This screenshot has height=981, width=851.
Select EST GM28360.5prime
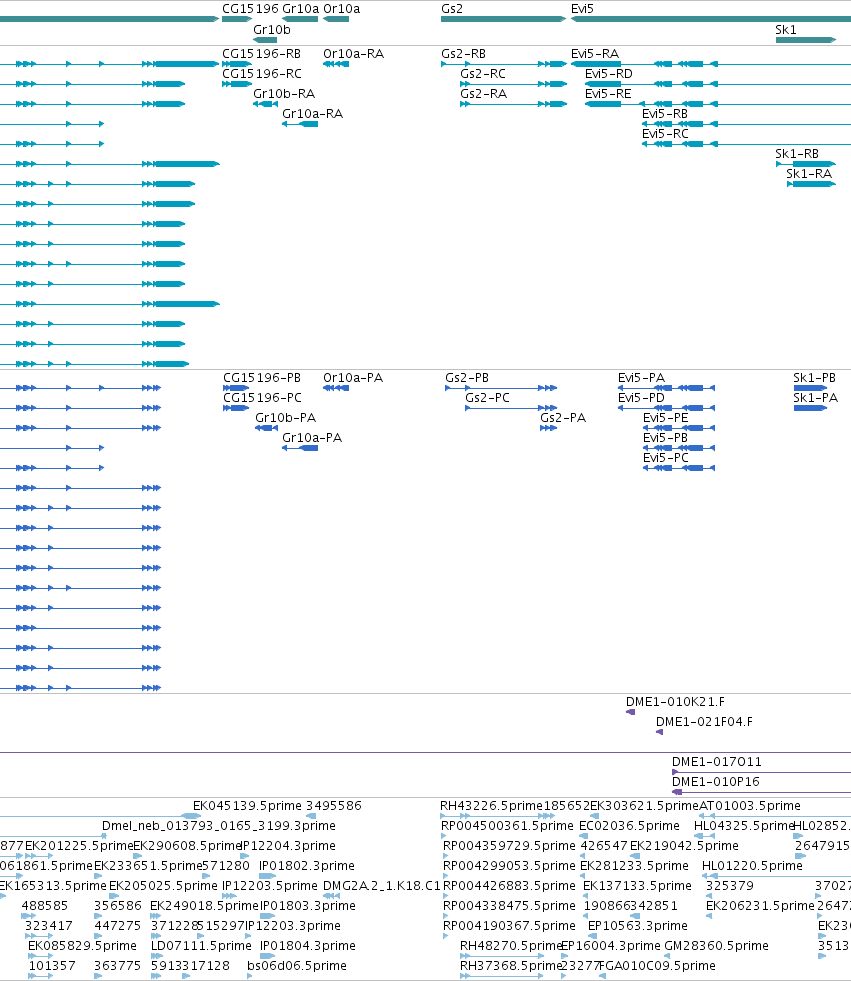pos(716,946)
